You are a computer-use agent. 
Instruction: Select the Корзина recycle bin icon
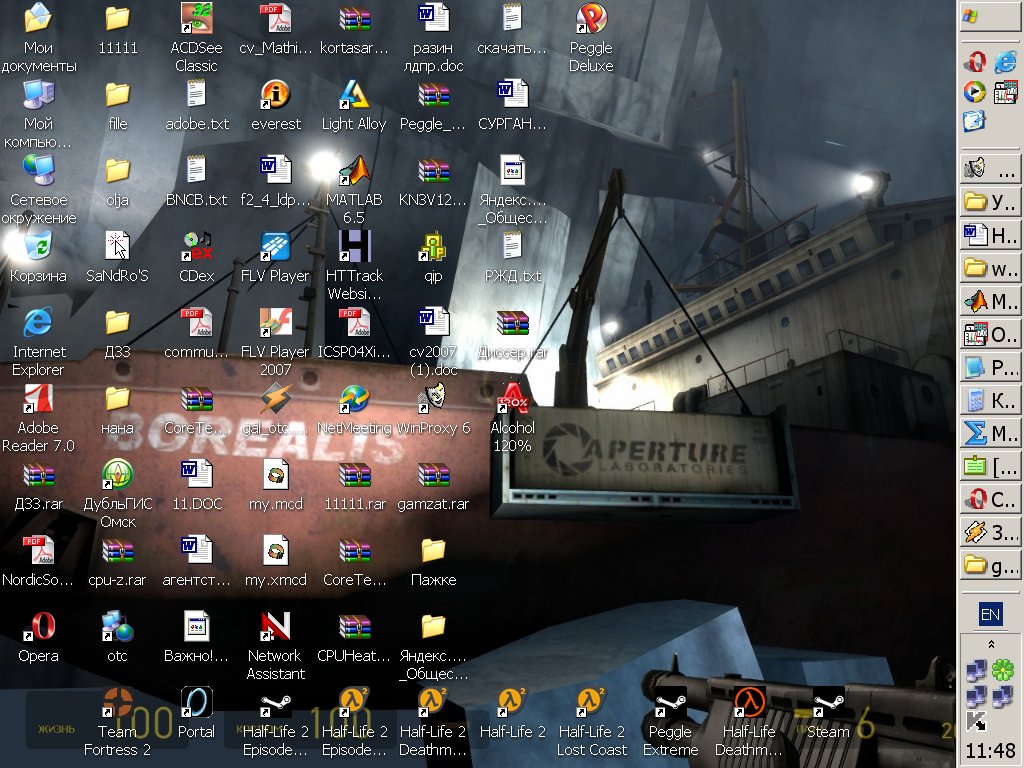tap(38, 247)
